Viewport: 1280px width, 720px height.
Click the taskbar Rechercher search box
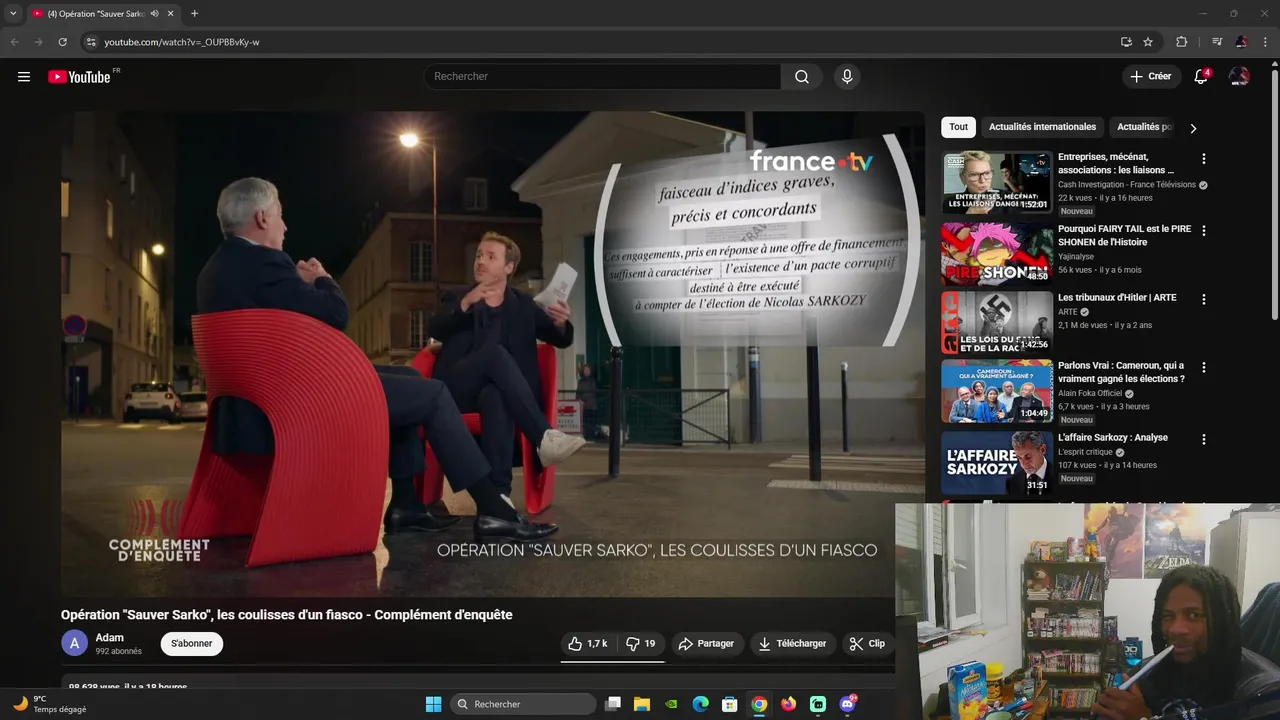[522, 704]
